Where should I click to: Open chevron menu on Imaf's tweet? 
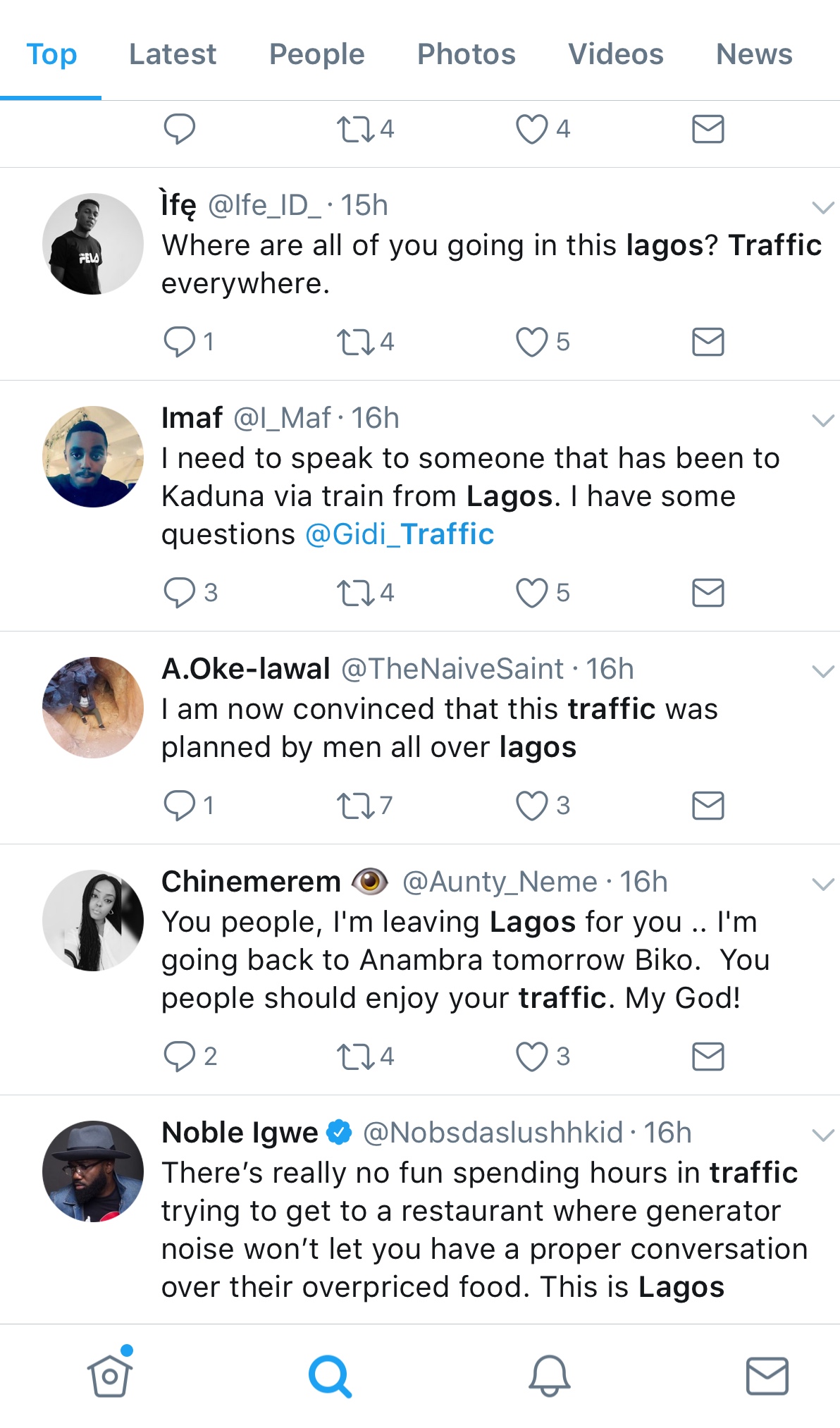(x=822, y=421)
